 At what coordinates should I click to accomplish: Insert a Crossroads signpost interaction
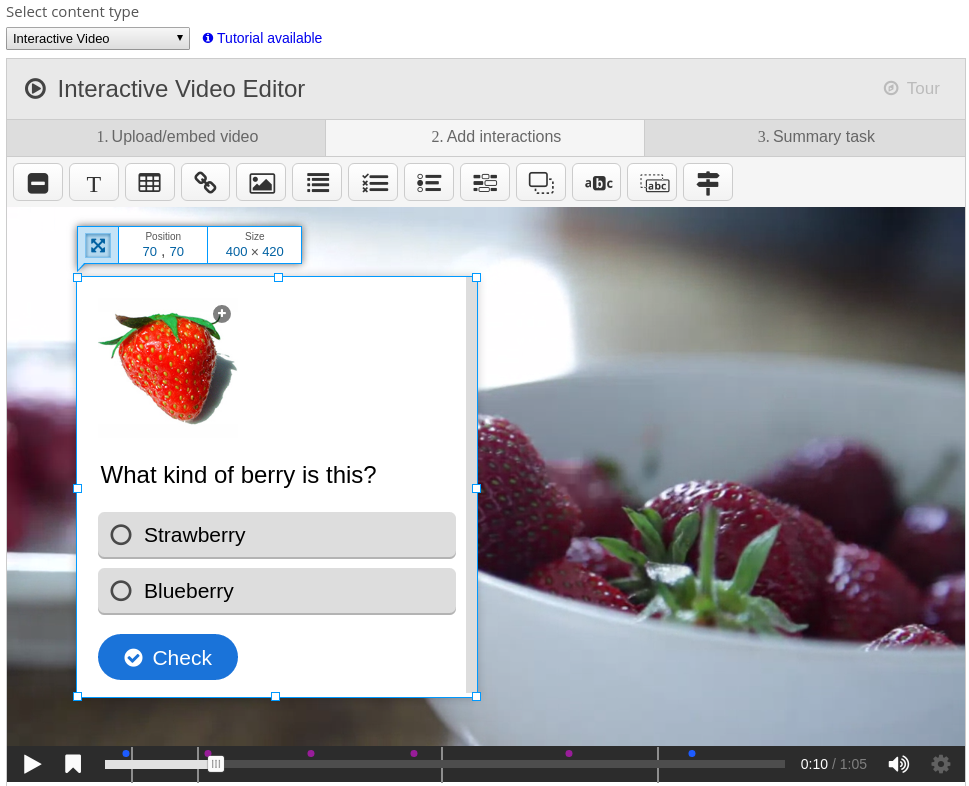point(708,183)
